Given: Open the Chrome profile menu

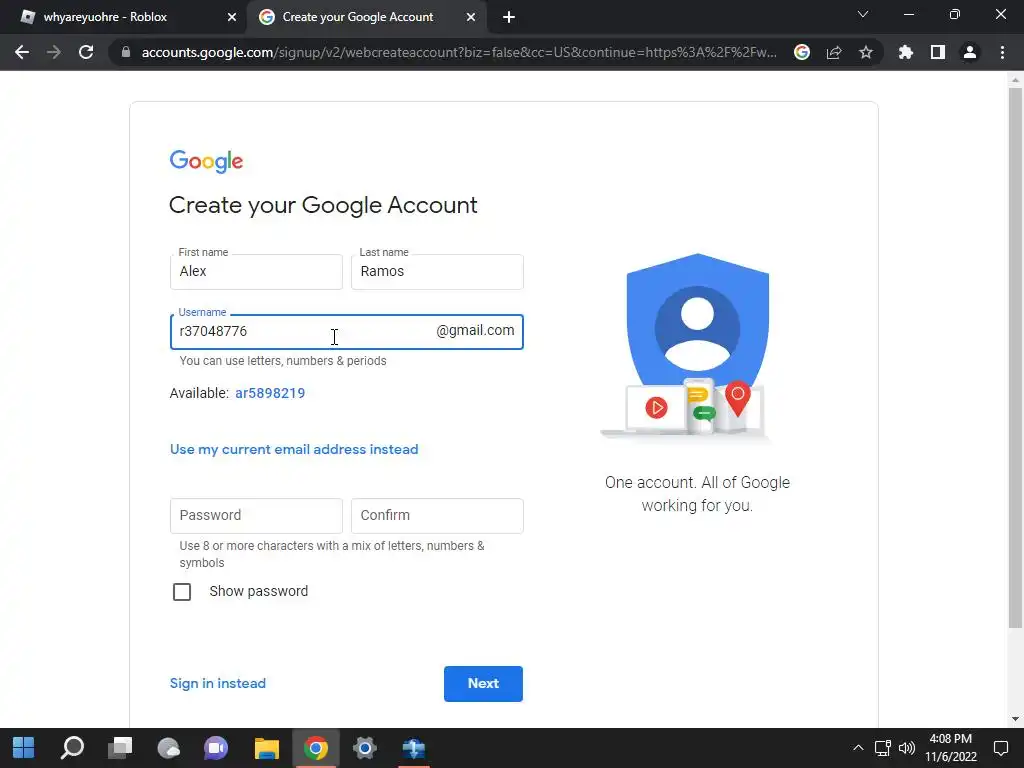Looking at the screenshot, I should pos(970,52).
